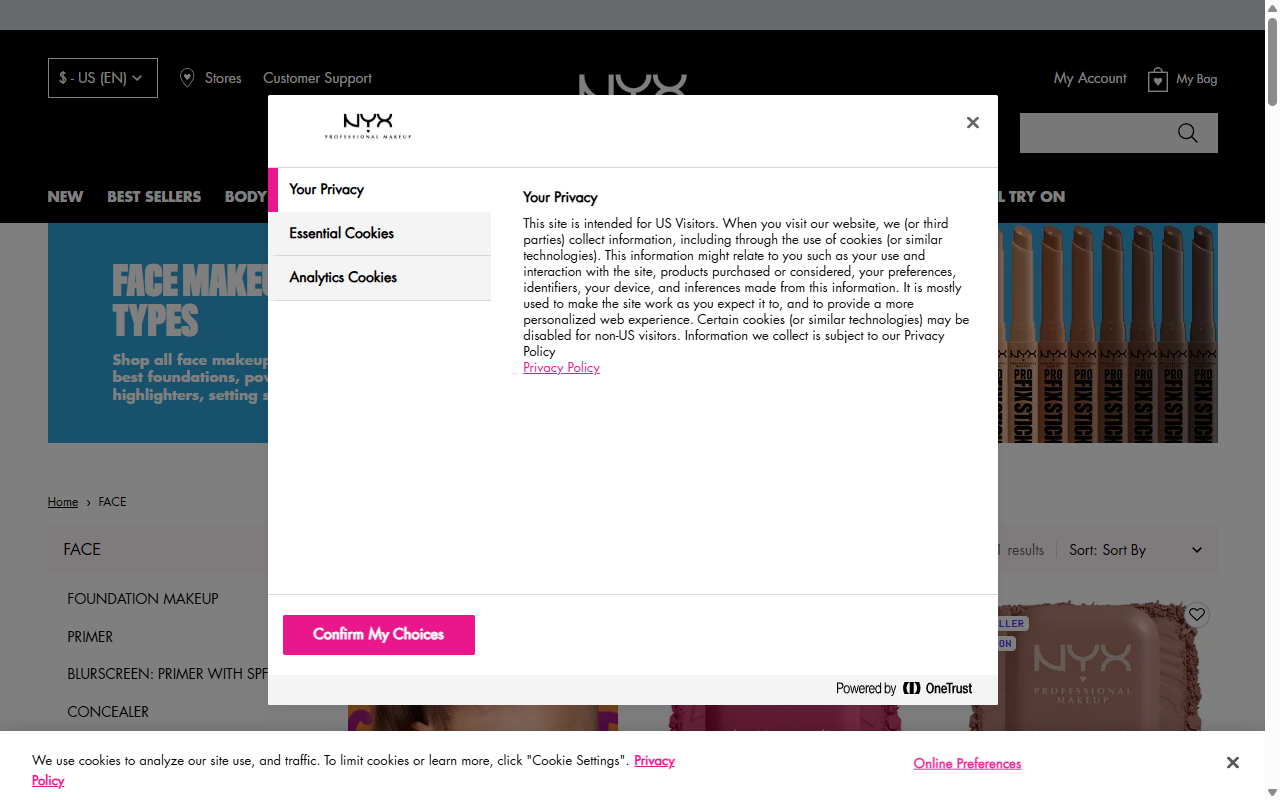
Task: Close the privacy preference modal
Action: click(x=972, y=123)
